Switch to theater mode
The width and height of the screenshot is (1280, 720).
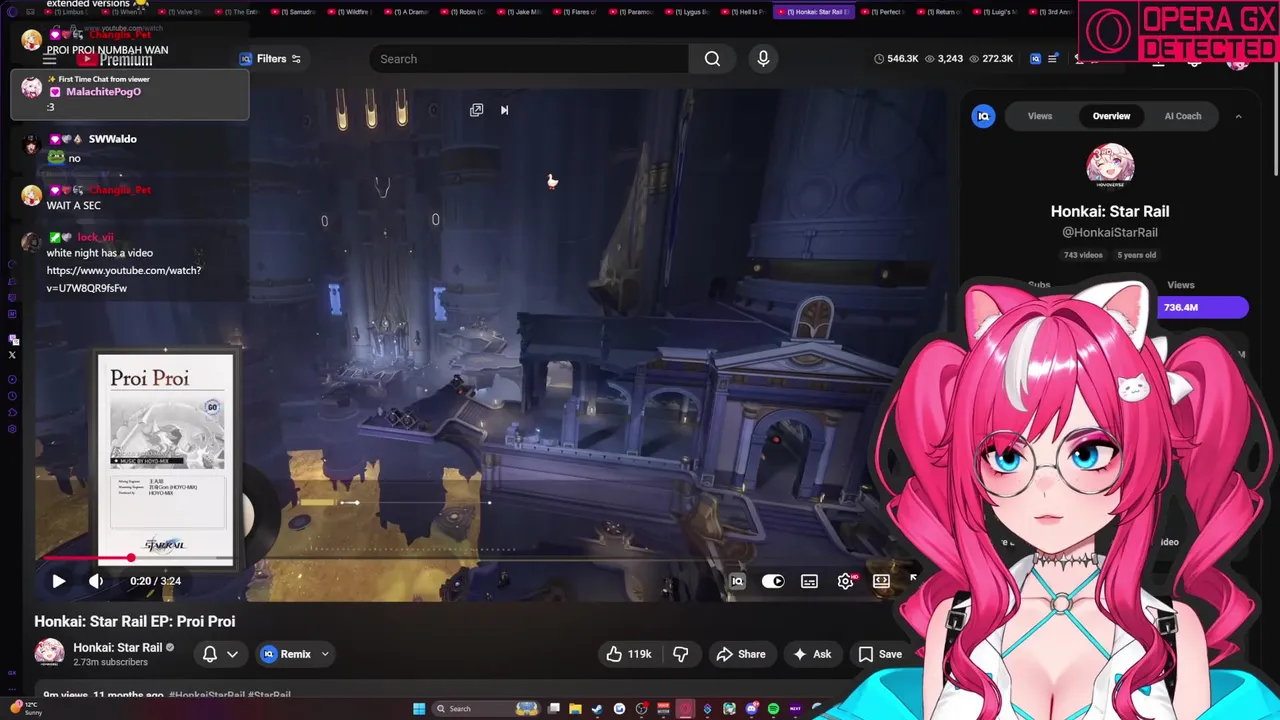(881, 581)
